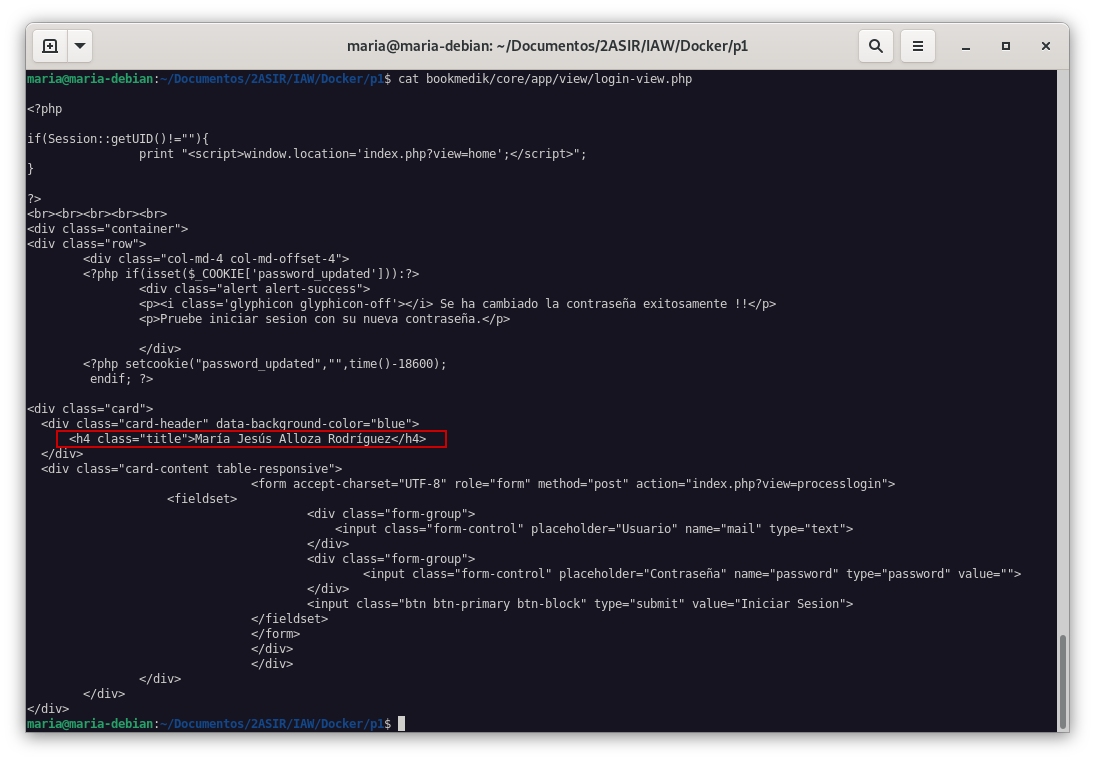The width and height of the screenshot is (1095, 761).
Task: Open a new terminal tab
Action: click(x=50, y=46)
